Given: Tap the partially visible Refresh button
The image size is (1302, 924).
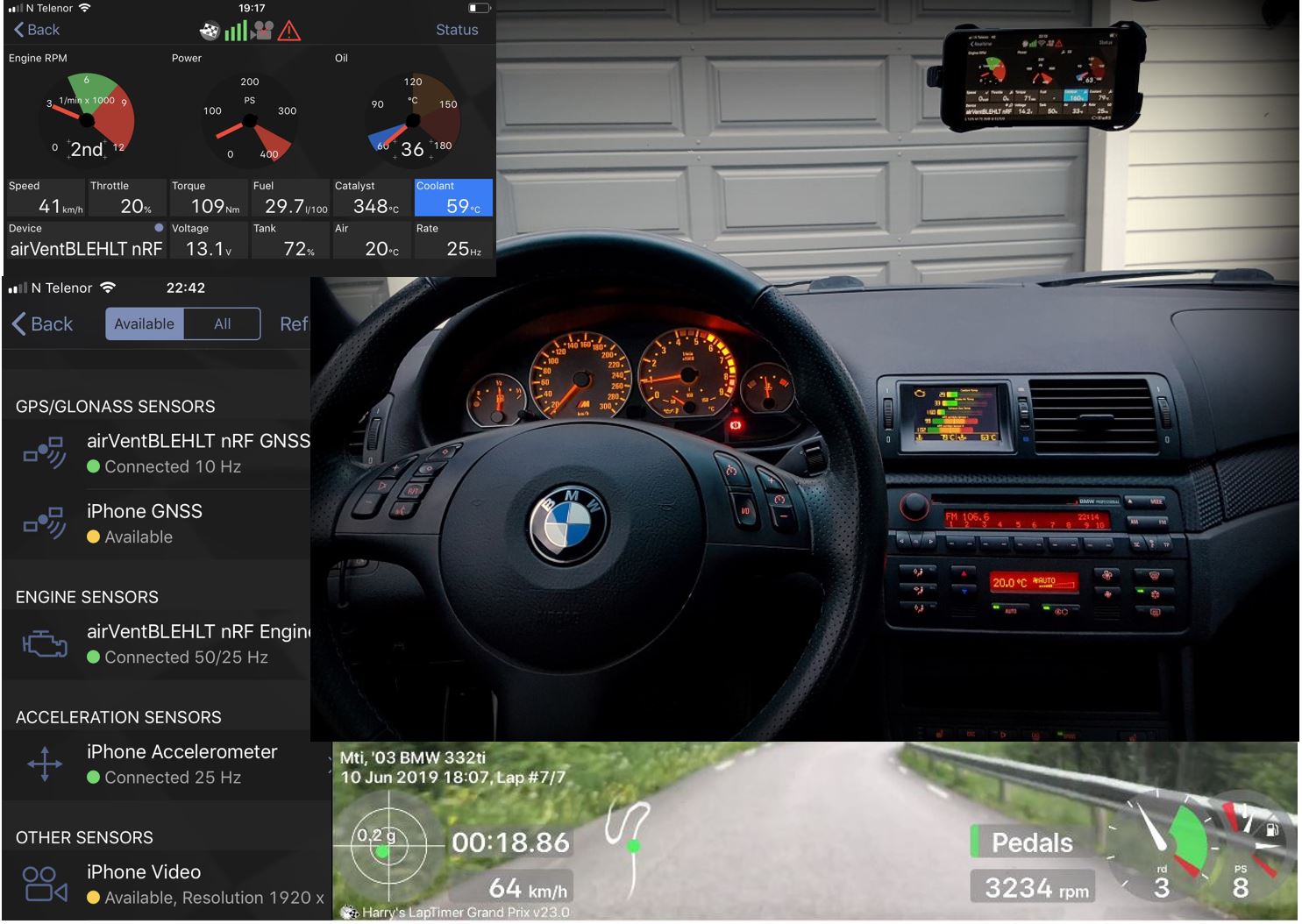Looking at the screenshot, I should click(294, 324).
